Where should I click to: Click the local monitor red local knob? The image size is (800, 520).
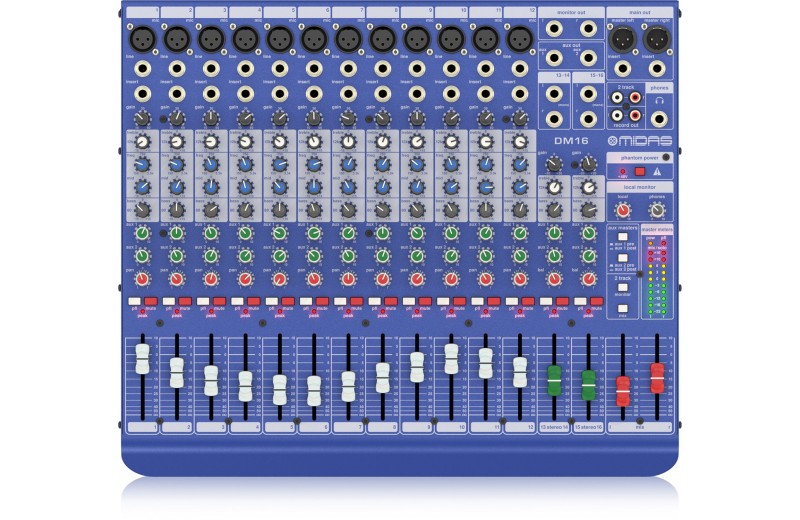[623, 210]
